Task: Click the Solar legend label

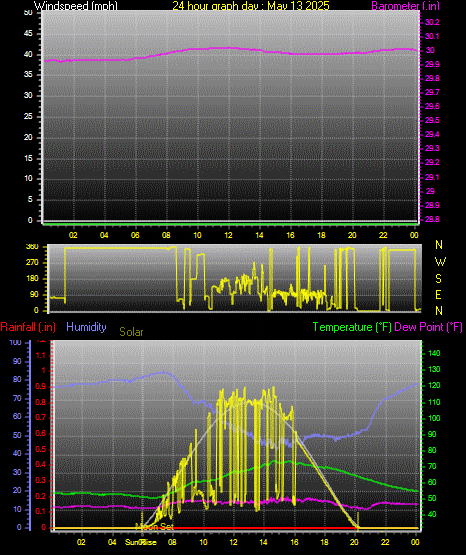Action: pos(131,332)
